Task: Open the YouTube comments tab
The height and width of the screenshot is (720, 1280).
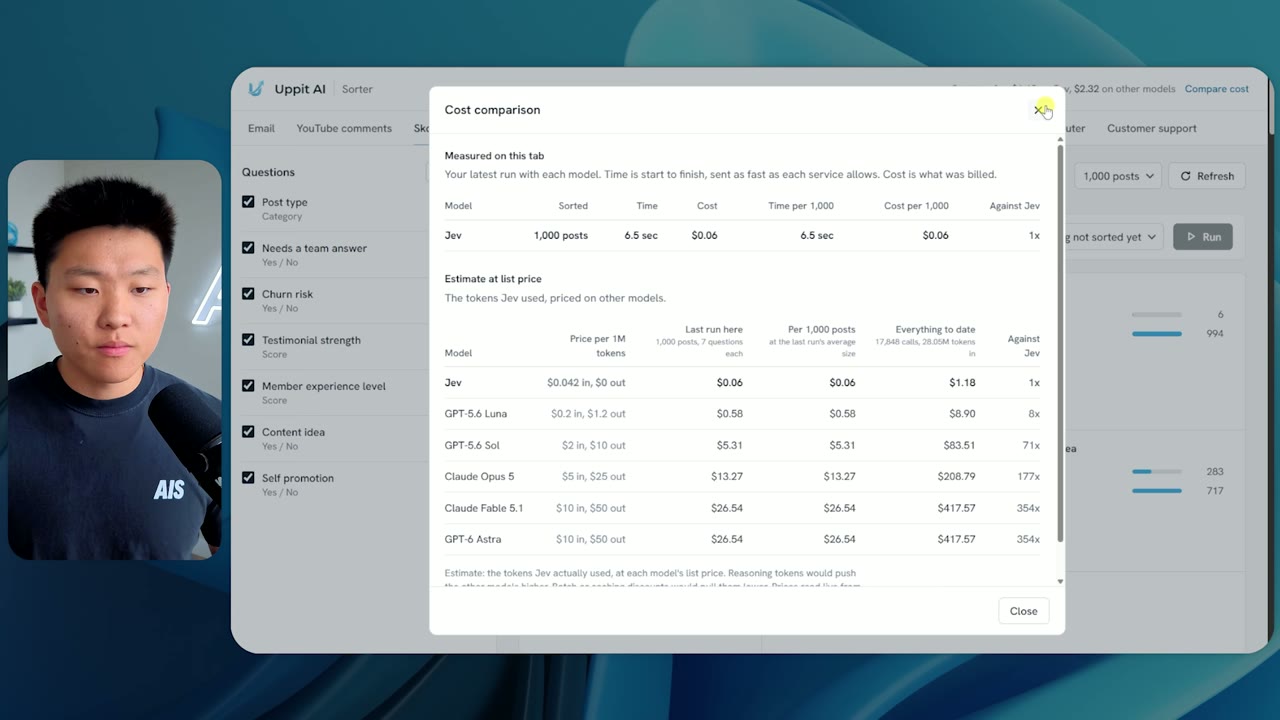Action: click(x=344, y=128)
